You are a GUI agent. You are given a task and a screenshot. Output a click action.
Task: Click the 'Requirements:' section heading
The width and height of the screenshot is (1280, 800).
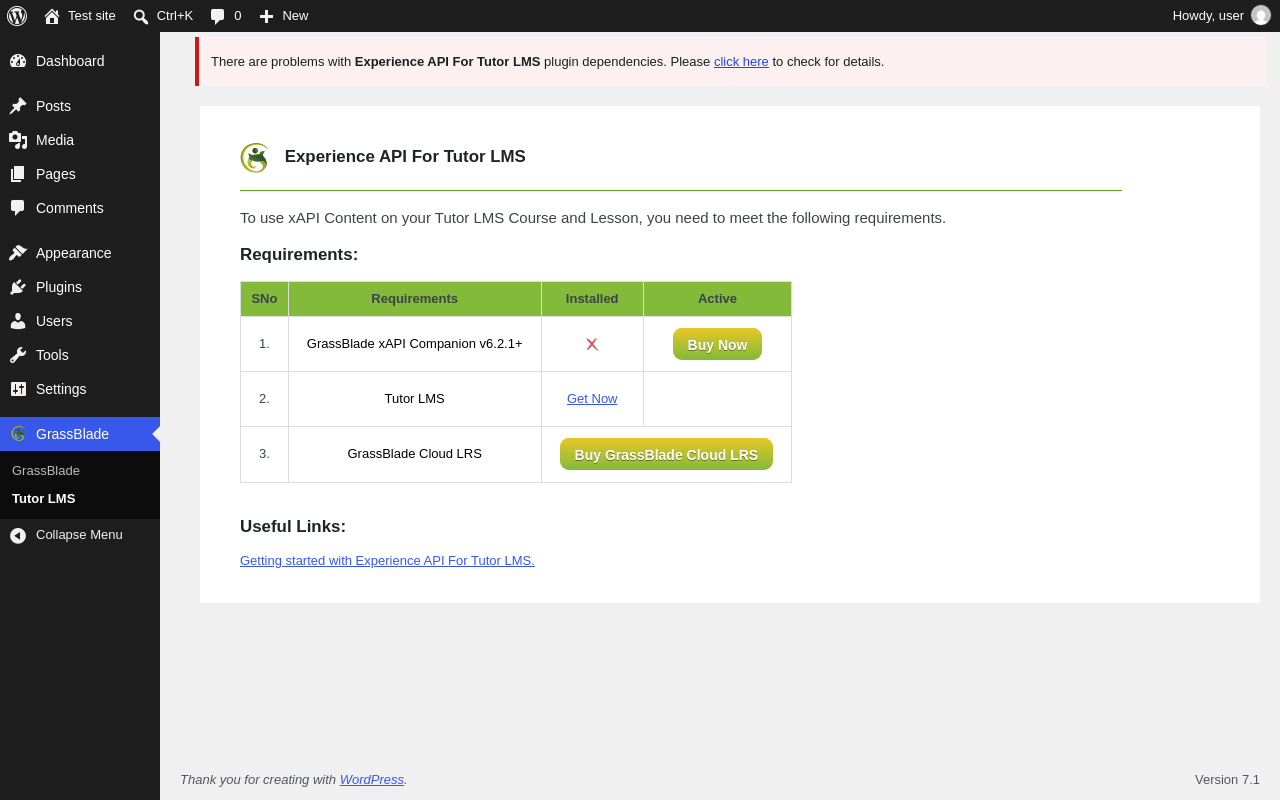tap(299, 255)
